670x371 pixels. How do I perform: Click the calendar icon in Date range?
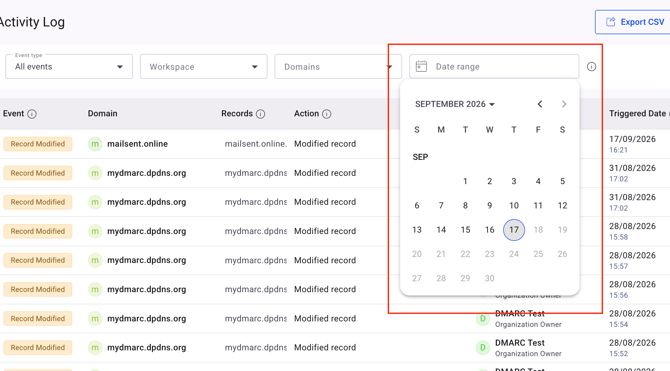tap(421, 66)
